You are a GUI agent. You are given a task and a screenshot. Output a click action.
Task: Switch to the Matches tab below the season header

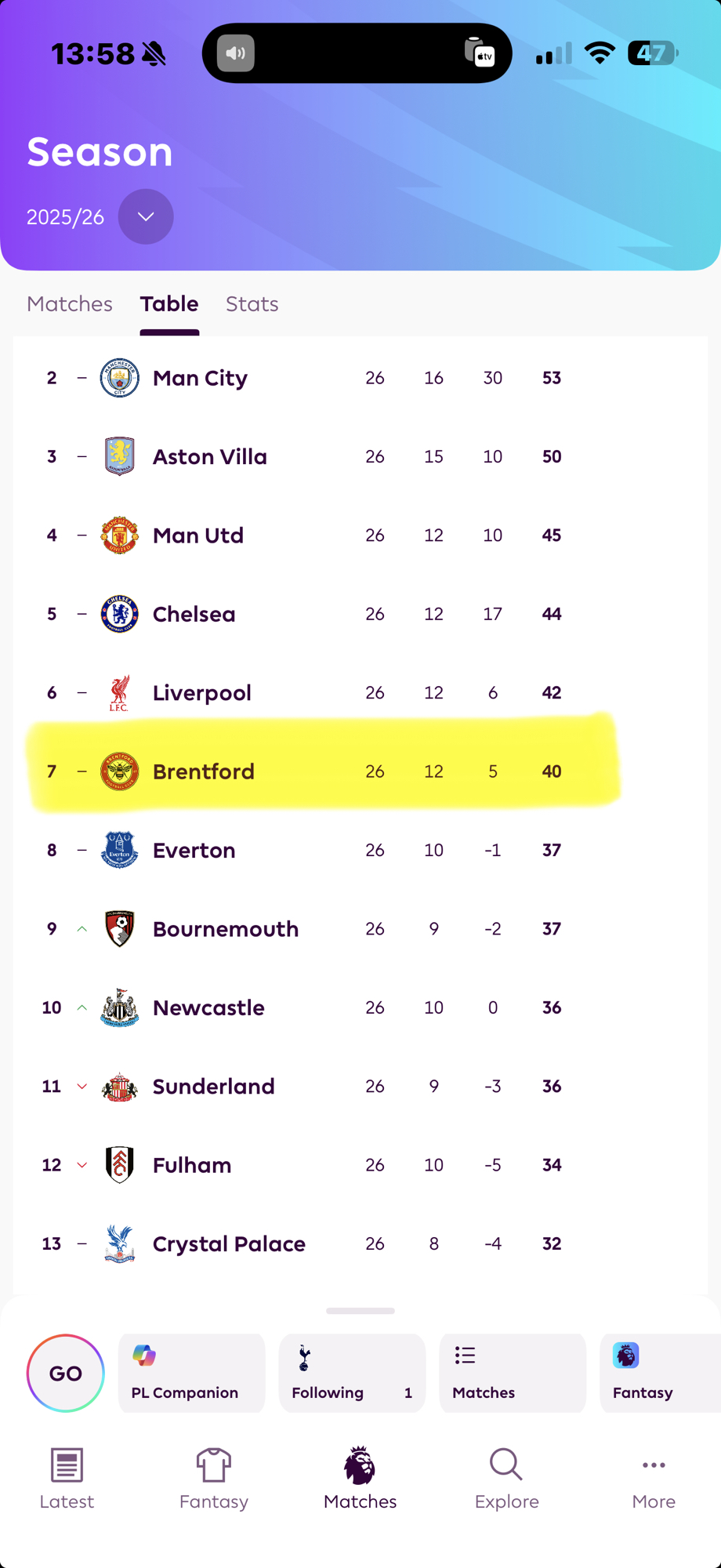(70, 304)
